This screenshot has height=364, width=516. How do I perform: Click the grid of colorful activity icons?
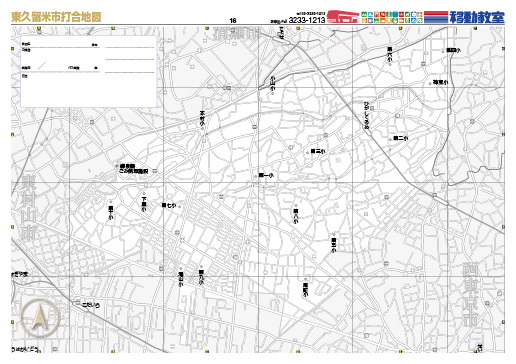click(392, 17)
